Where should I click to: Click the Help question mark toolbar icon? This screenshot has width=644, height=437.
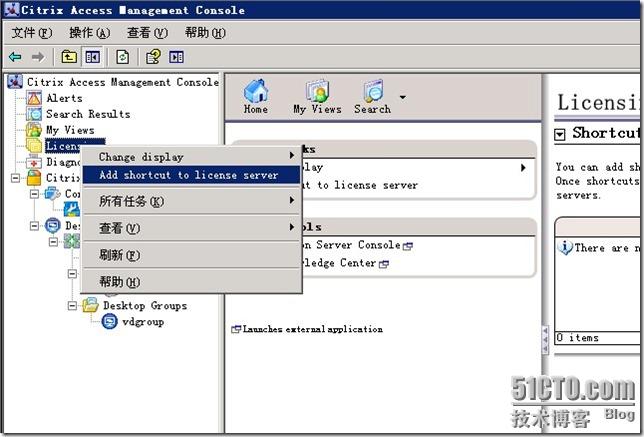(153, 57)
